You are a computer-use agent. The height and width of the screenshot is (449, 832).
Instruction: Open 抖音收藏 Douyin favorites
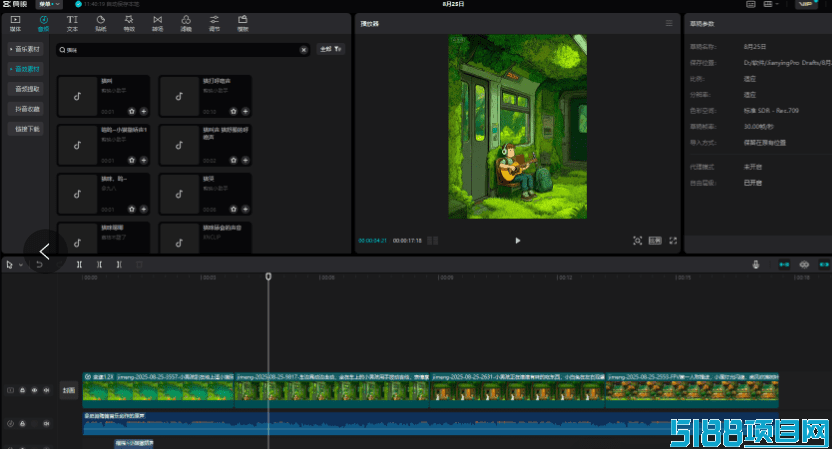coord(25,109)
